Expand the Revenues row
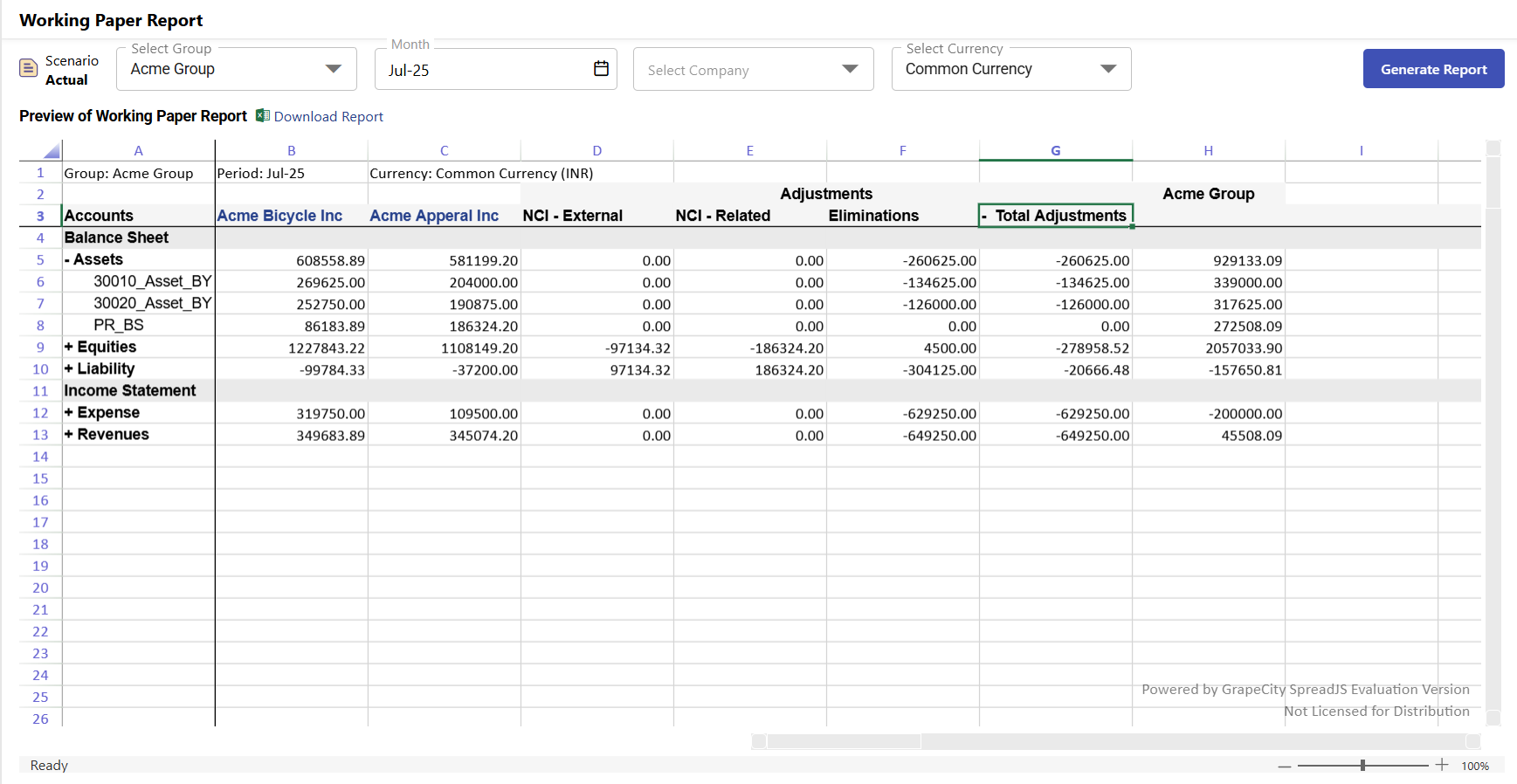 pos(68,434)
